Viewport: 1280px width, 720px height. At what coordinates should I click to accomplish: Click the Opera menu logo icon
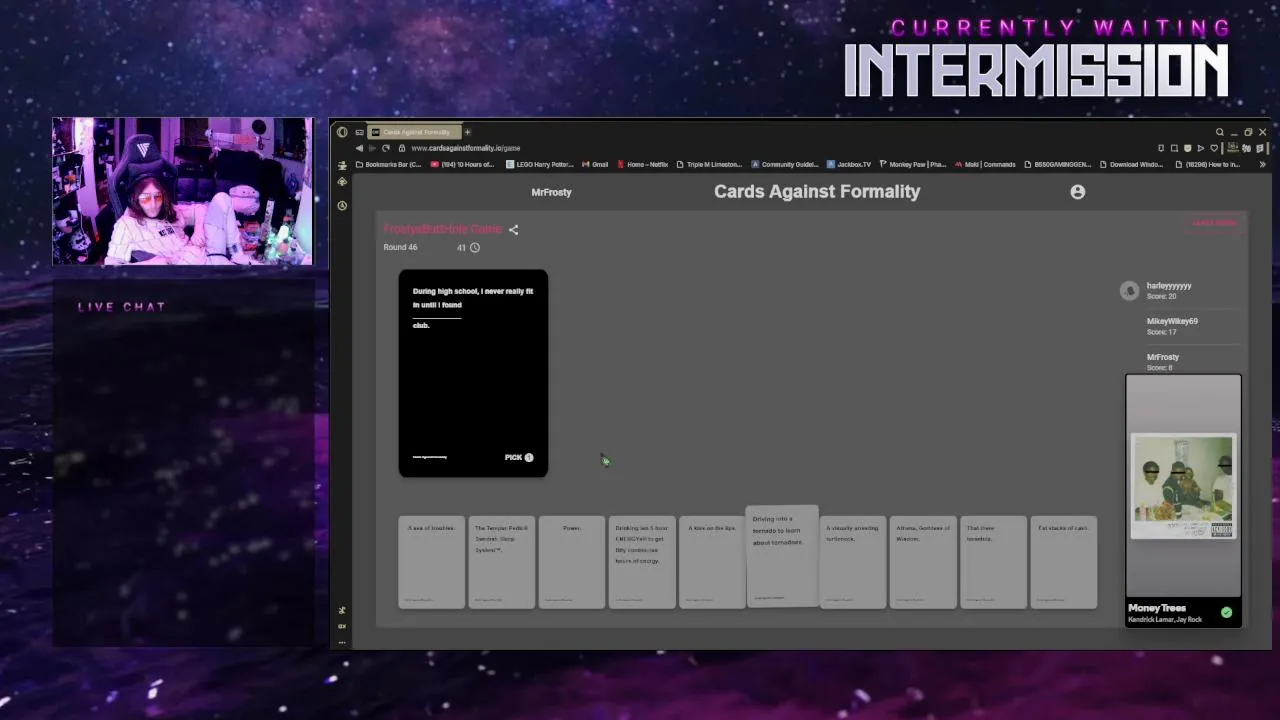pos(342,132)
